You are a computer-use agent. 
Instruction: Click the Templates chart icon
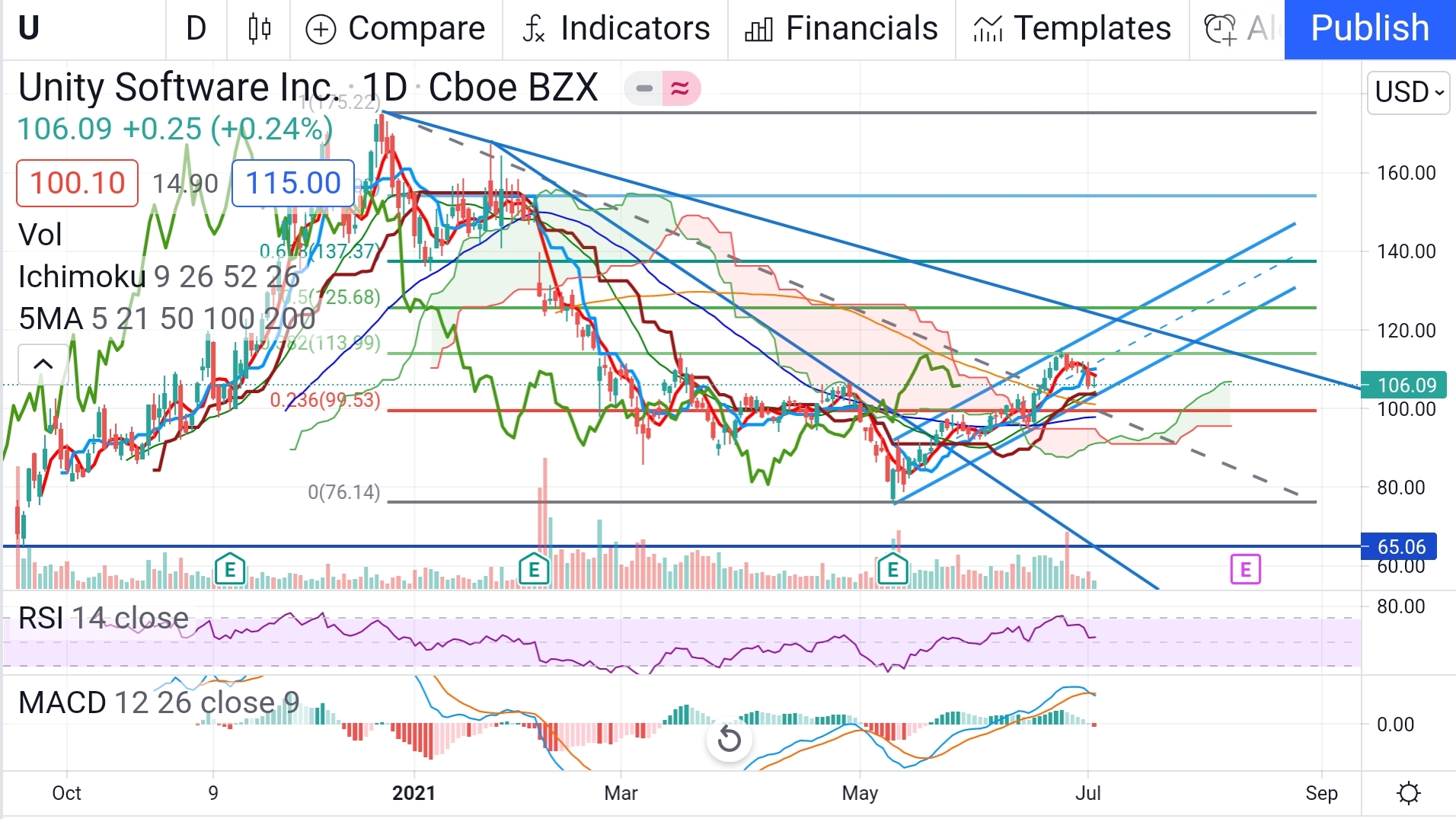click(x=988, y=30)
